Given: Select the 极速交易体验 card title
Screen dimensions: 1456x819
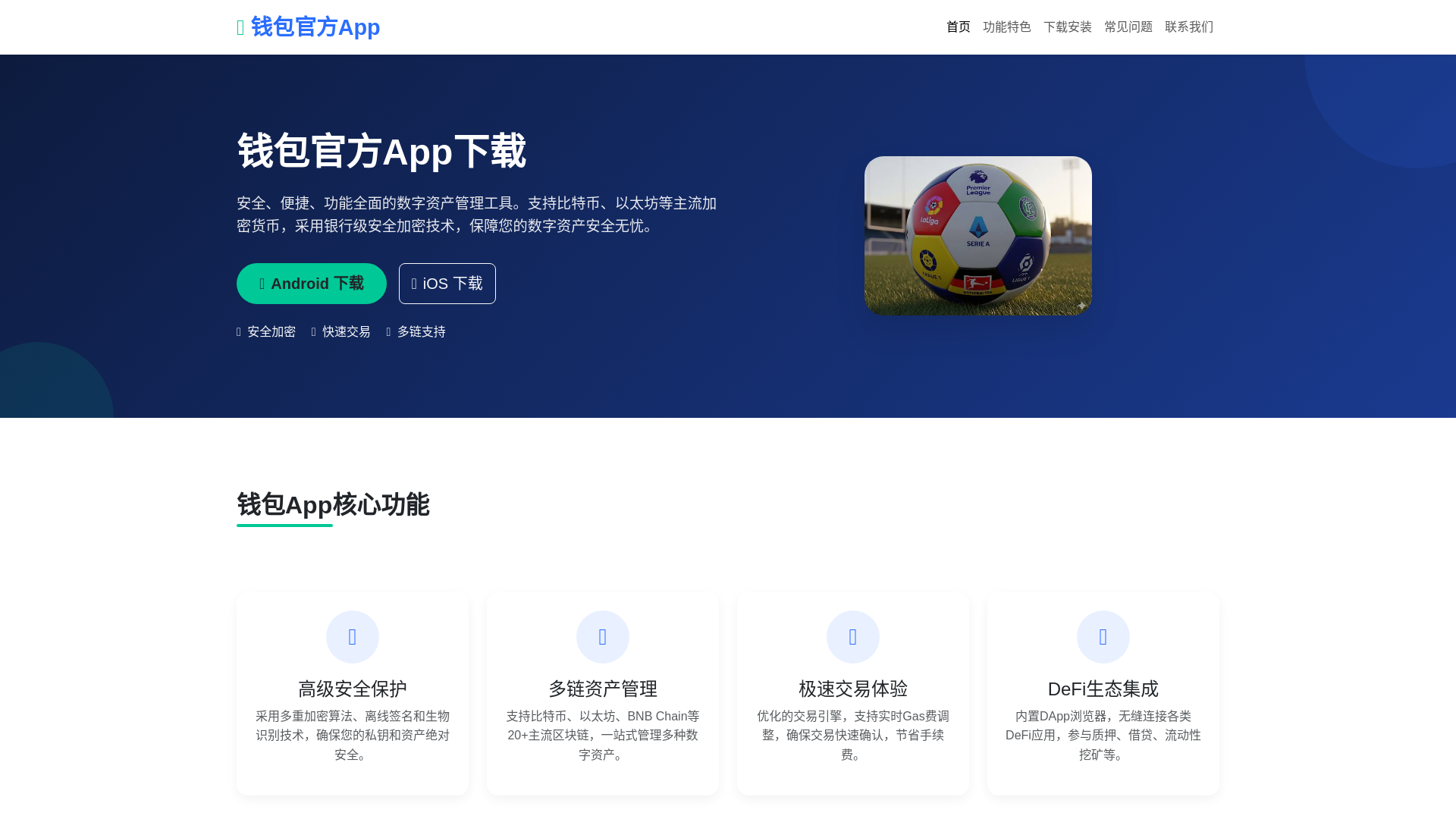Looking at the screenshot, I should click(x=853, y=689).
